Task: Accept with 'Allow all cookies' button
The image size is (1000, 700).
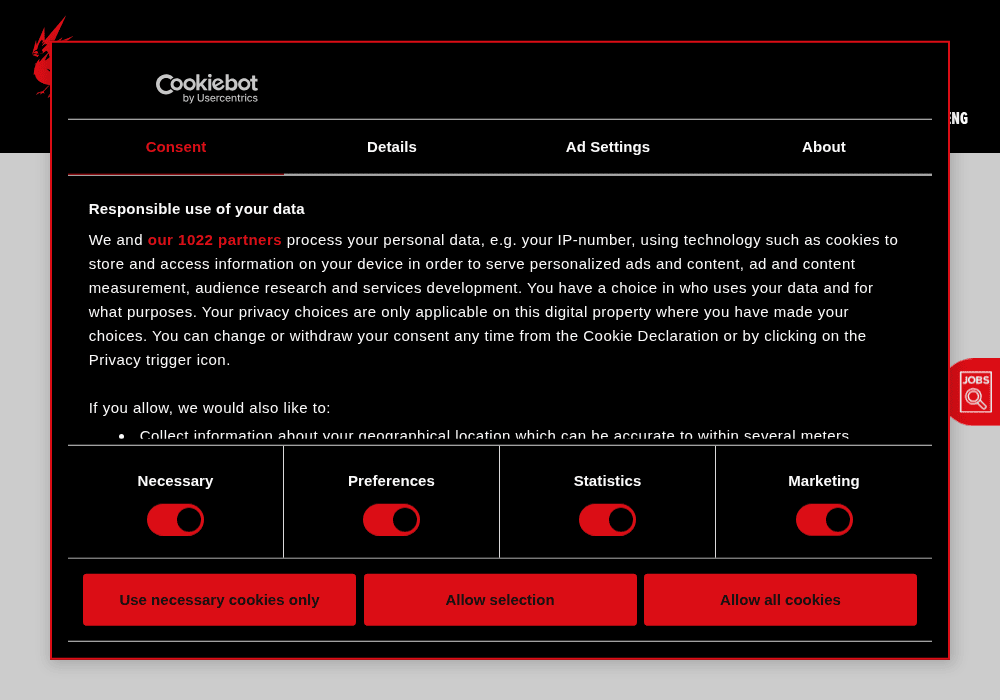Action: point(780,600)
